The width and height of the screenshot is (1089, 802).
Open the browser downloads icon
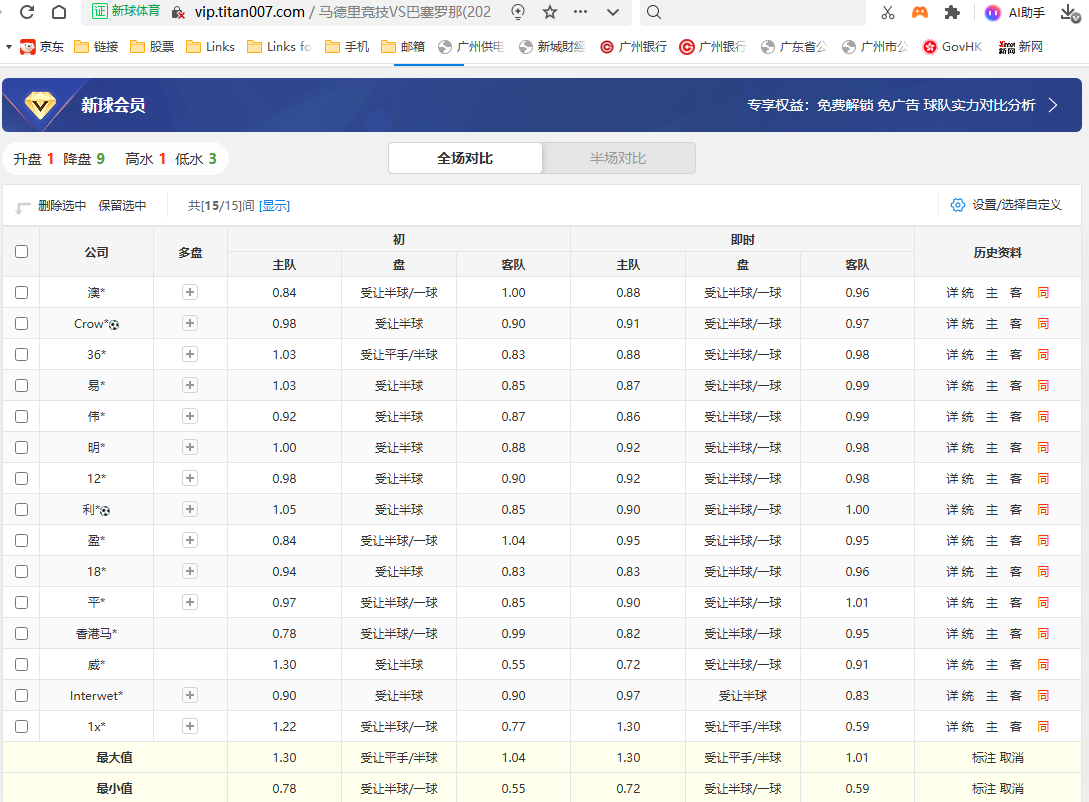point(1068,12)
